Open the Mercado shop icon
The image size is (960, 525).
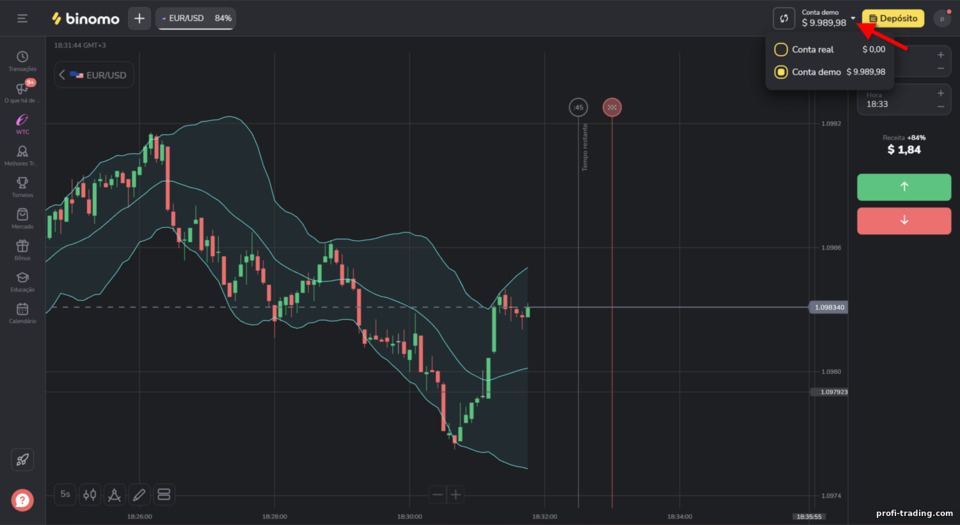pyautogui.click(x=22, y=218)
